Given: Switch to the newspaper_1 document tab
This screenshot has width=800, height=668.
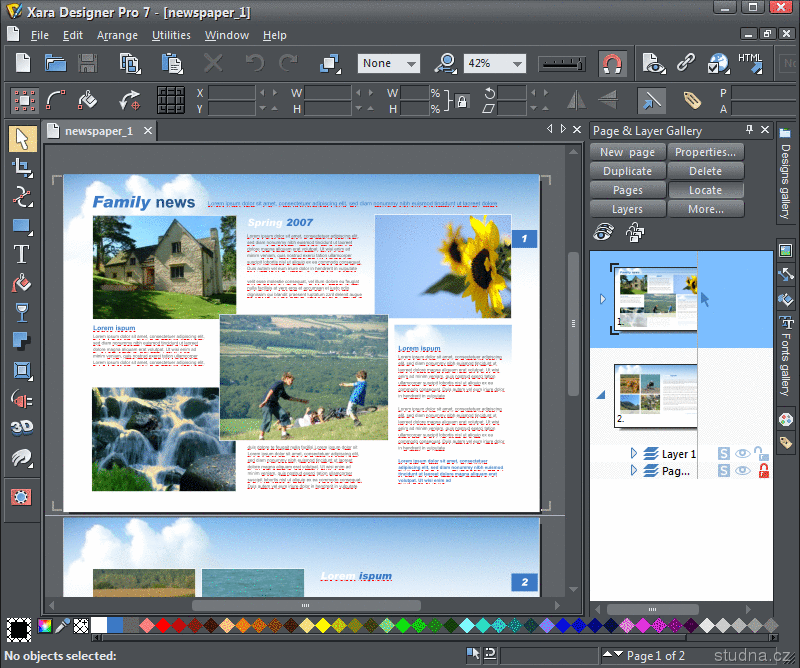Looking at the screenshot, I should 97,131.
